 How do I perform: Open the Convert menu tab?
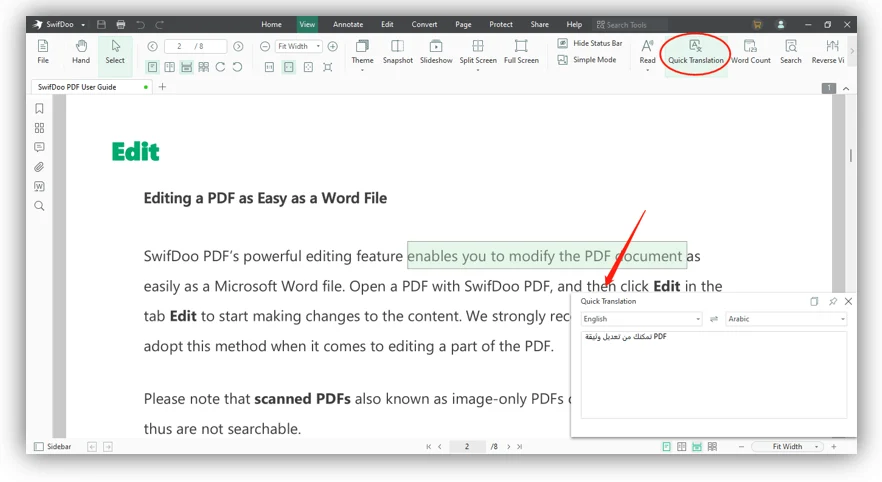tap(424, 24)
